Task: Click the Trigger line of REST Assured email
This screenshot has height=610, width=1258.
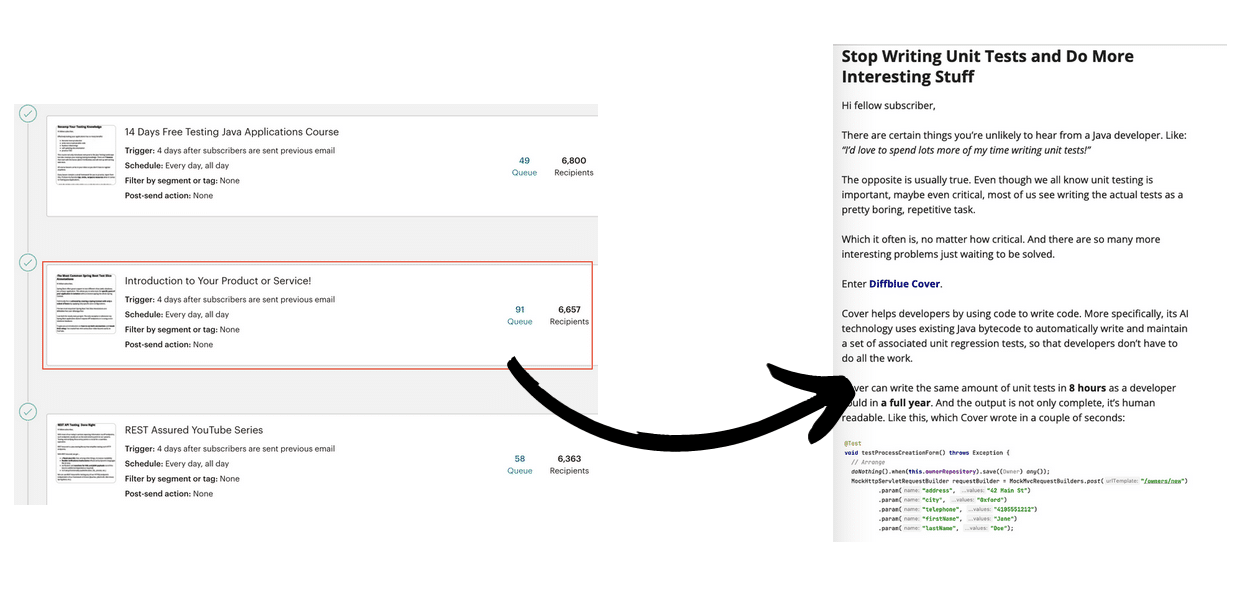Action: 230,448
